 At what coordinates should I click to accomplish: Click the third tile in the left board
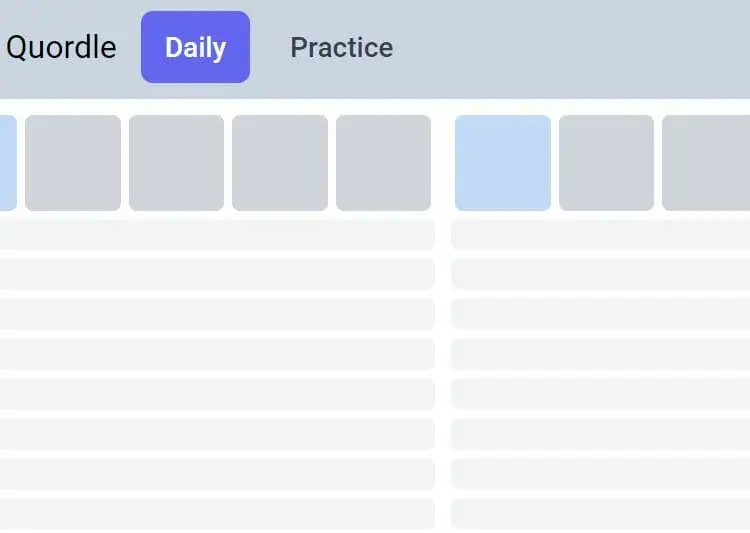coord(176,163)
